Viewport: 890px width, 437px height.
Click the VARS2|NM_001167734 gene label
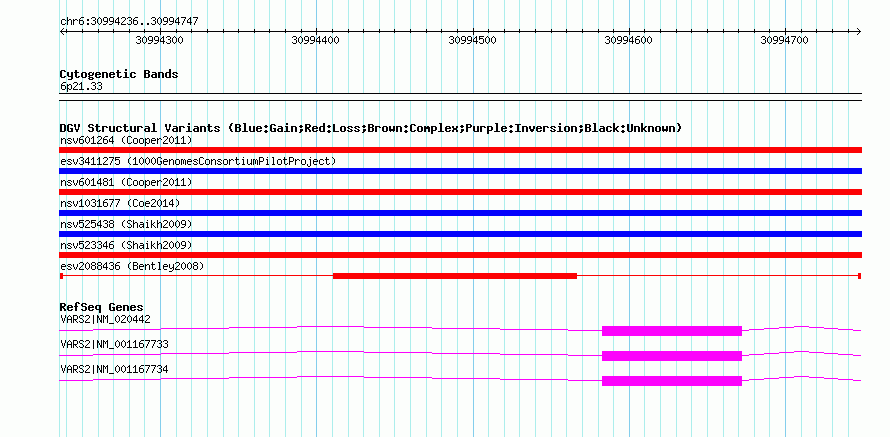114,369
